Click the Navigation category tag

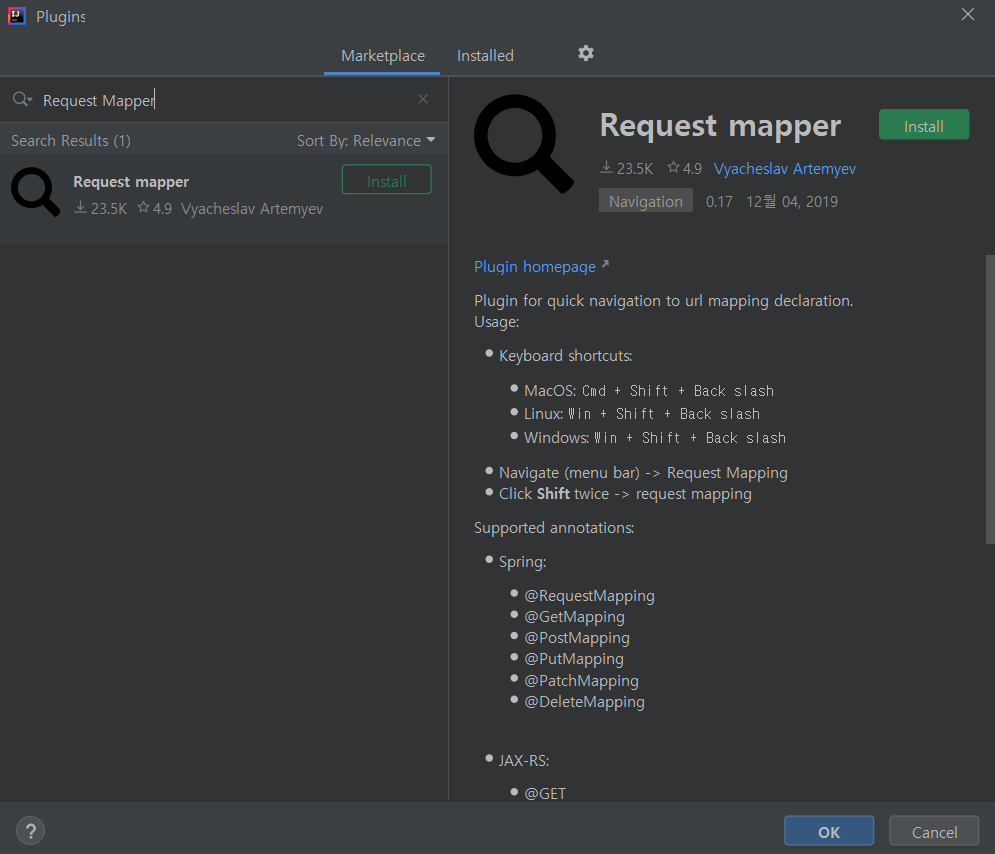645,201
